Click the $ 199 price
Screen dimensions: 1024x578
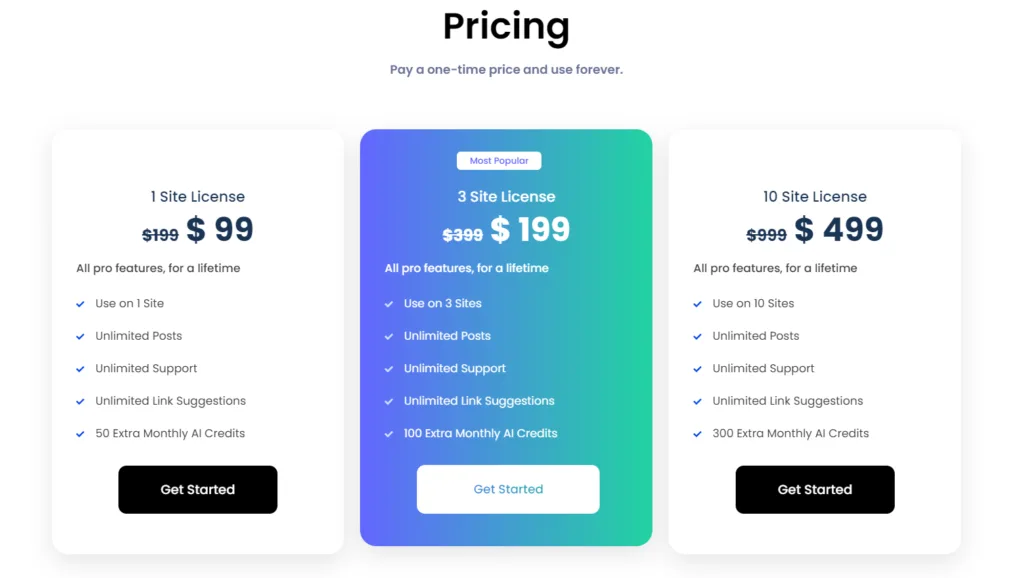(x=530, y=229)
